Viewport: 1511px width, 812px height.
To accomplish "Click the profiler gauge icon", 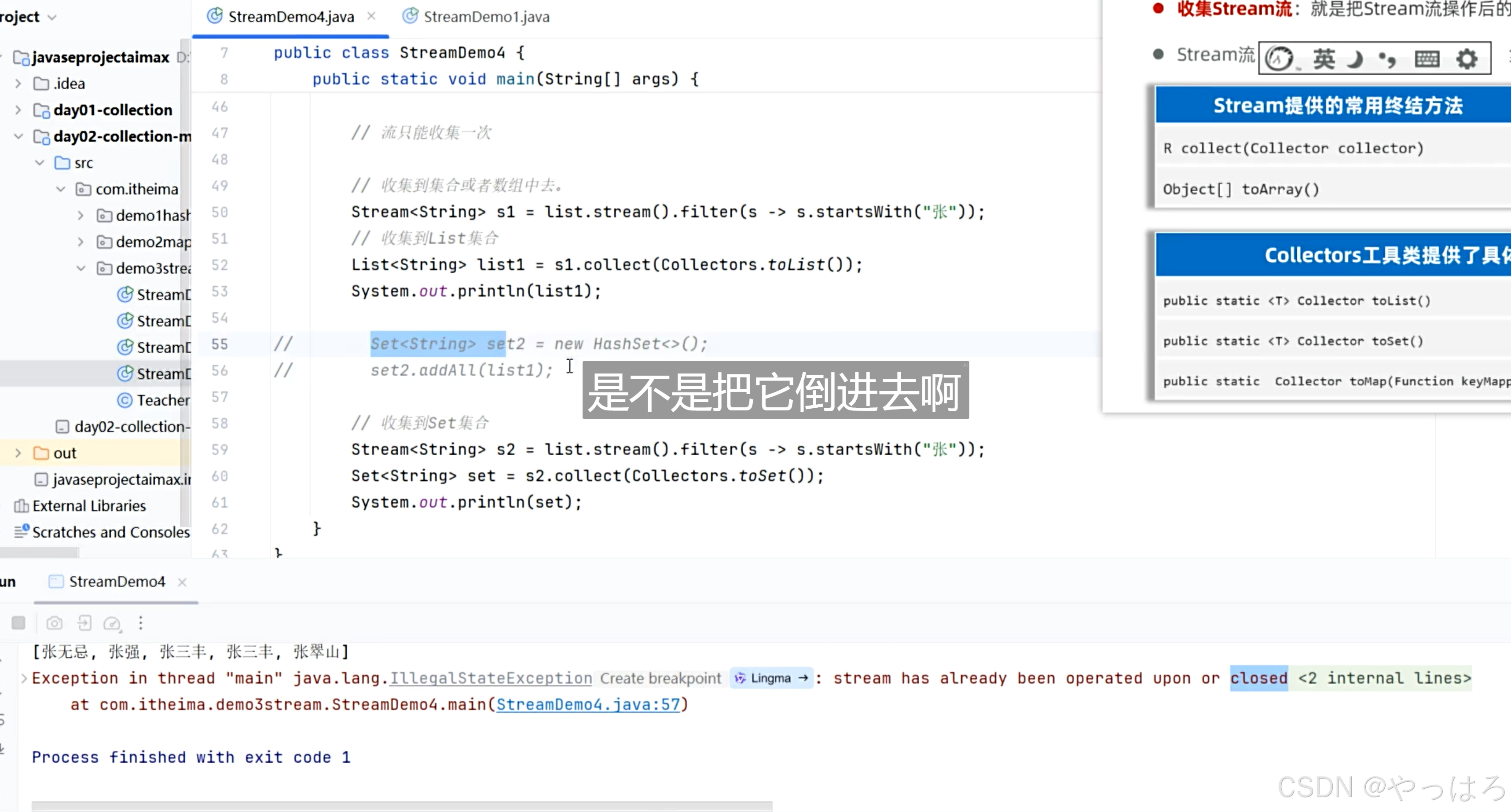I will [x=111, y=622].
